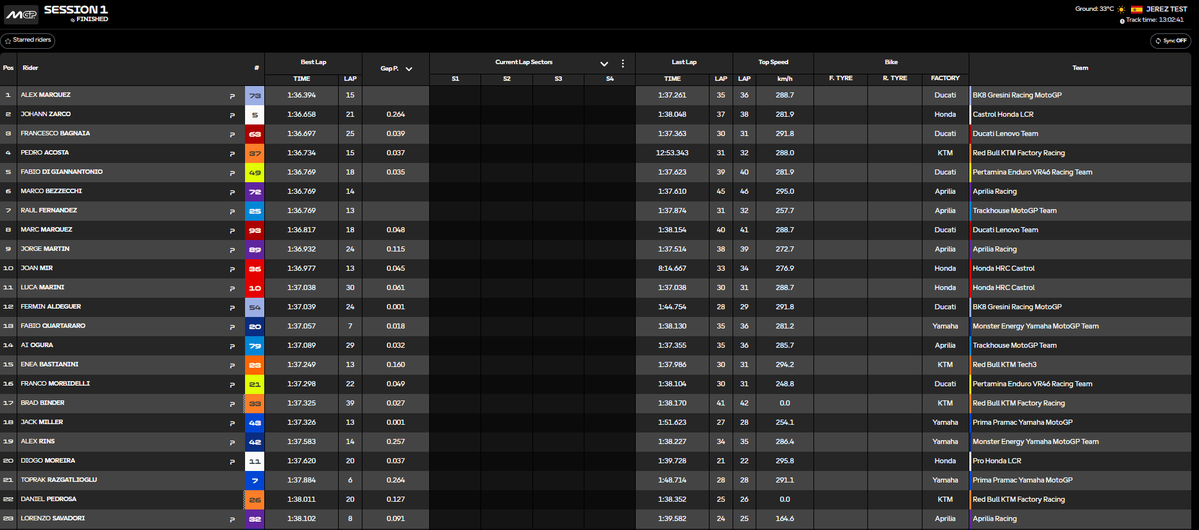Click the Team column header
The width and height of the screenshot is (1199, 530).
1080,68
